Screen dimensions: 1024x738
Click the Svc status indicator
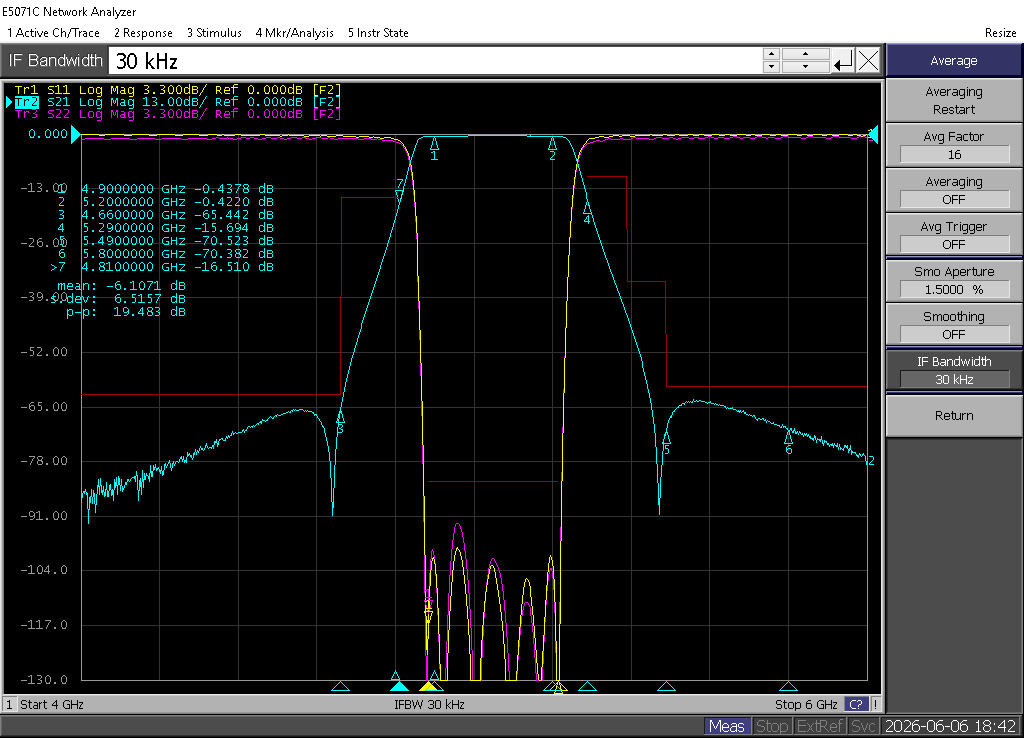click(x=863, y=726)
